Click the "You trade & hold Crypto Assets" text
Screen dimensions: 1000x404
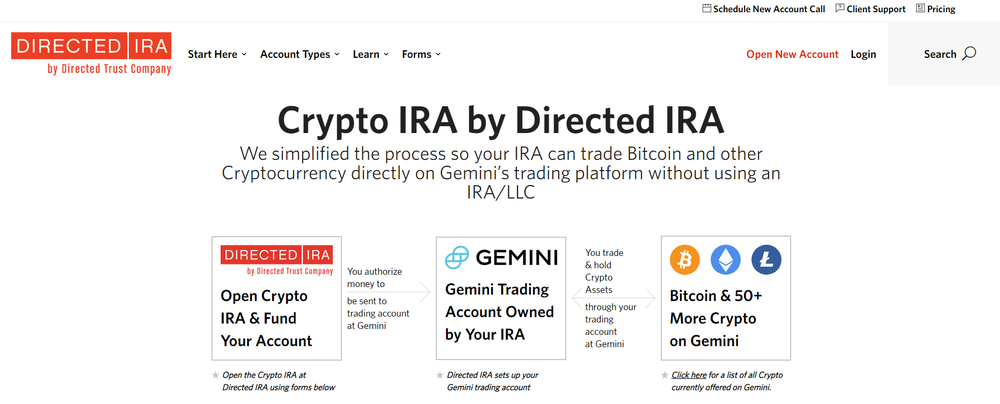point(605,271)
